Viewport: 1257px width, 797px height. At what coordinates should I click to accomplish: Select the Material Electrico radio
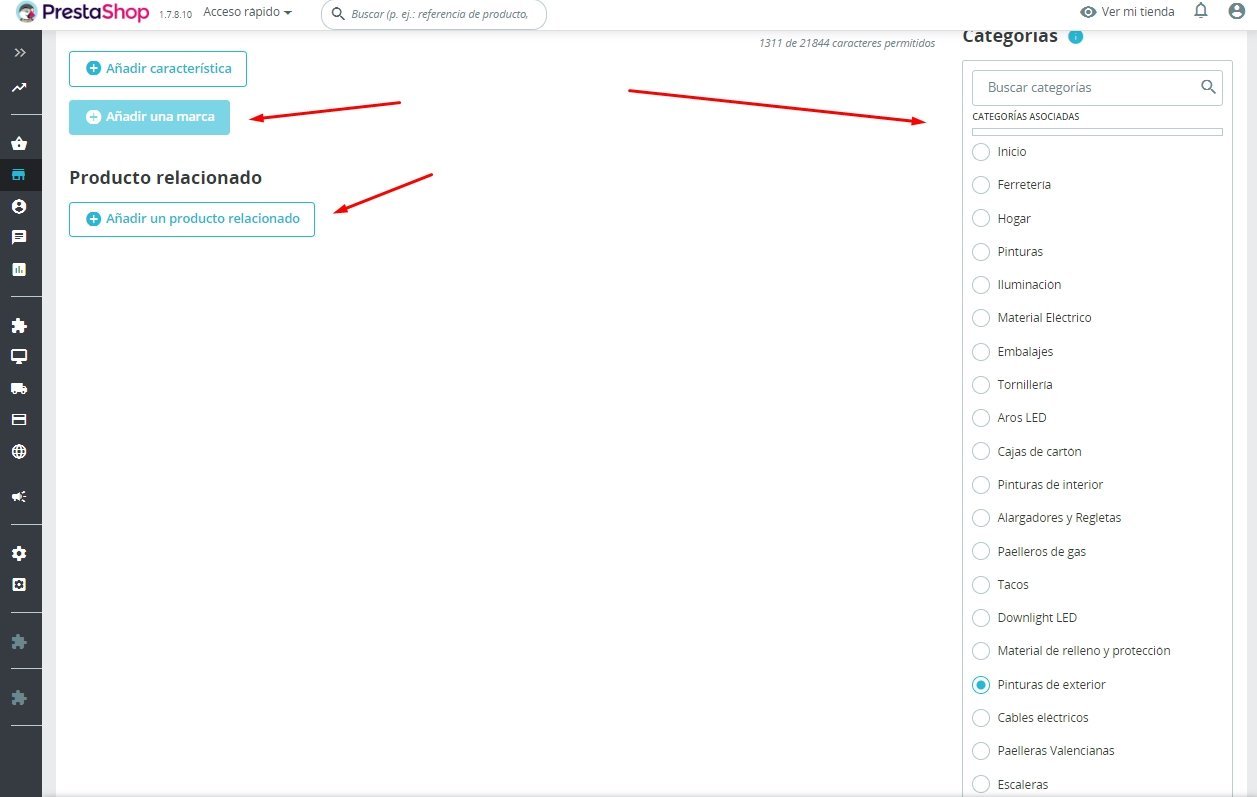coord(981,318)
